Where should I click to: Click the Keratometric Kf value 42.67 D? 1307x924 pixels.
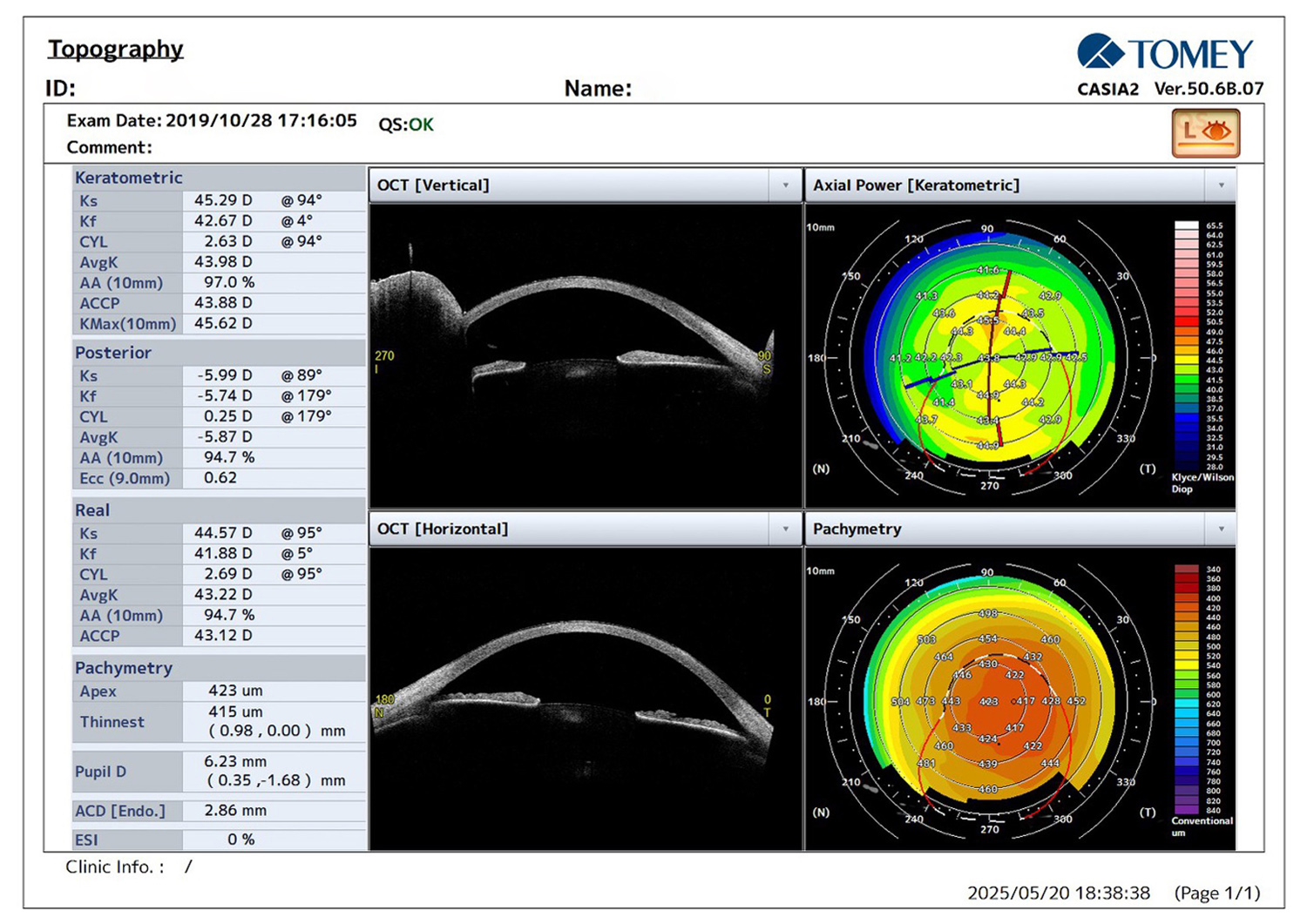click(223, 221)
